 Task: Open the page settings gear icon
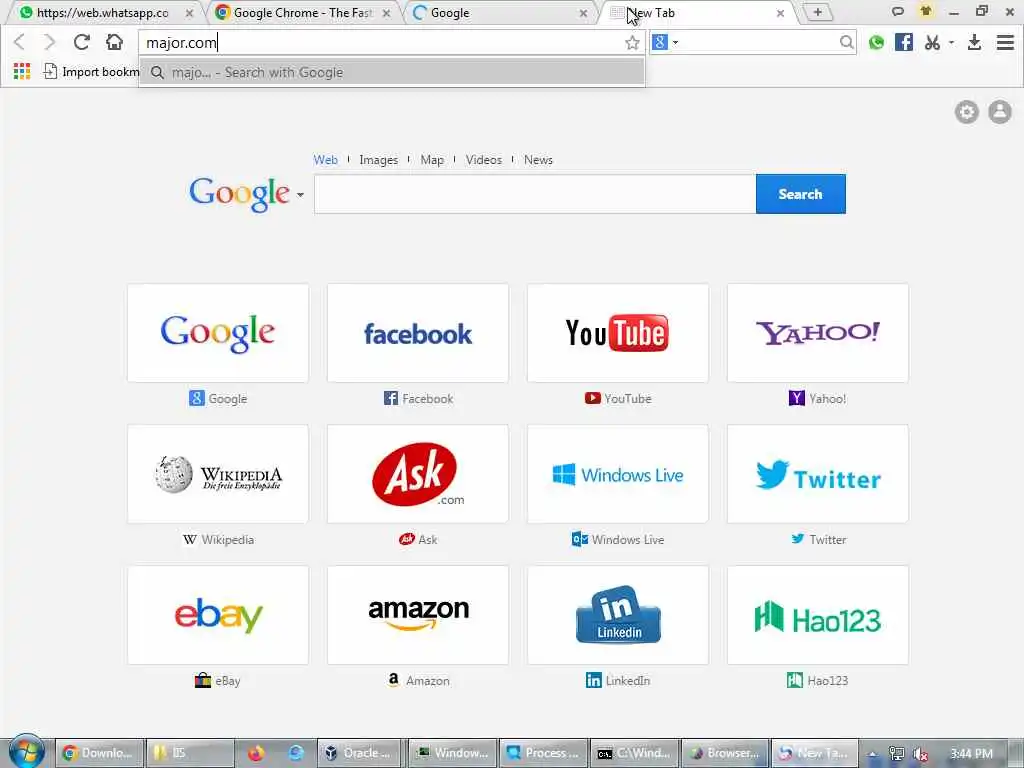click(967, 112)
